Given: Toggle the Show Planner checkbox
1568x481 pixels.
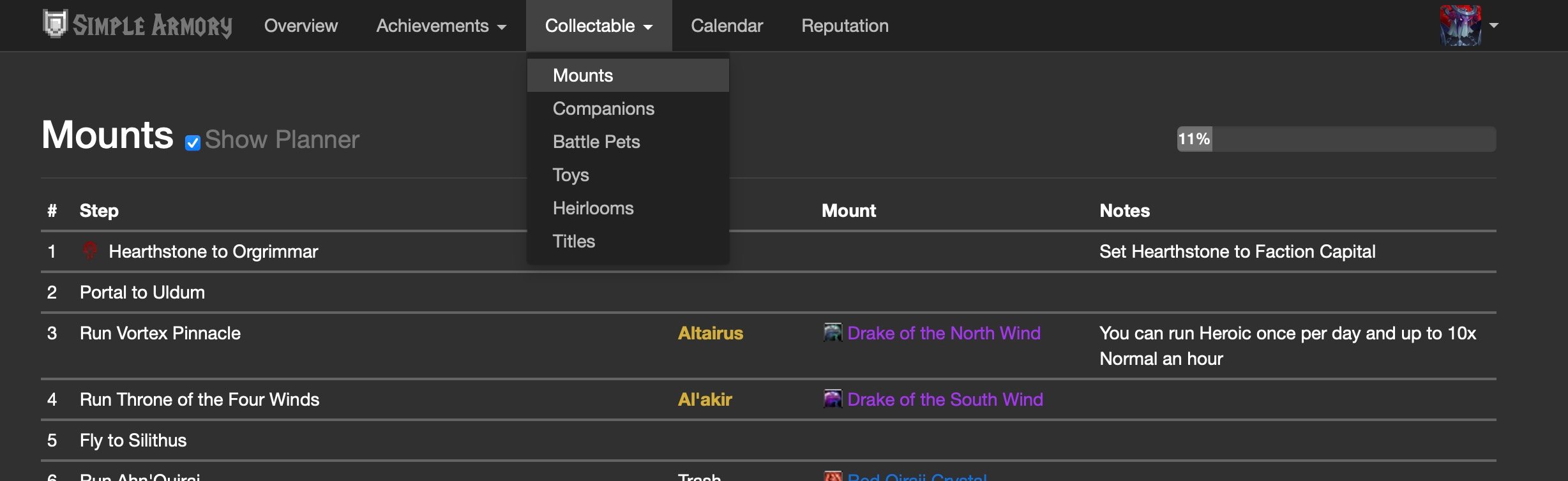Looking at the screenshot, I should tap(193, 143).
